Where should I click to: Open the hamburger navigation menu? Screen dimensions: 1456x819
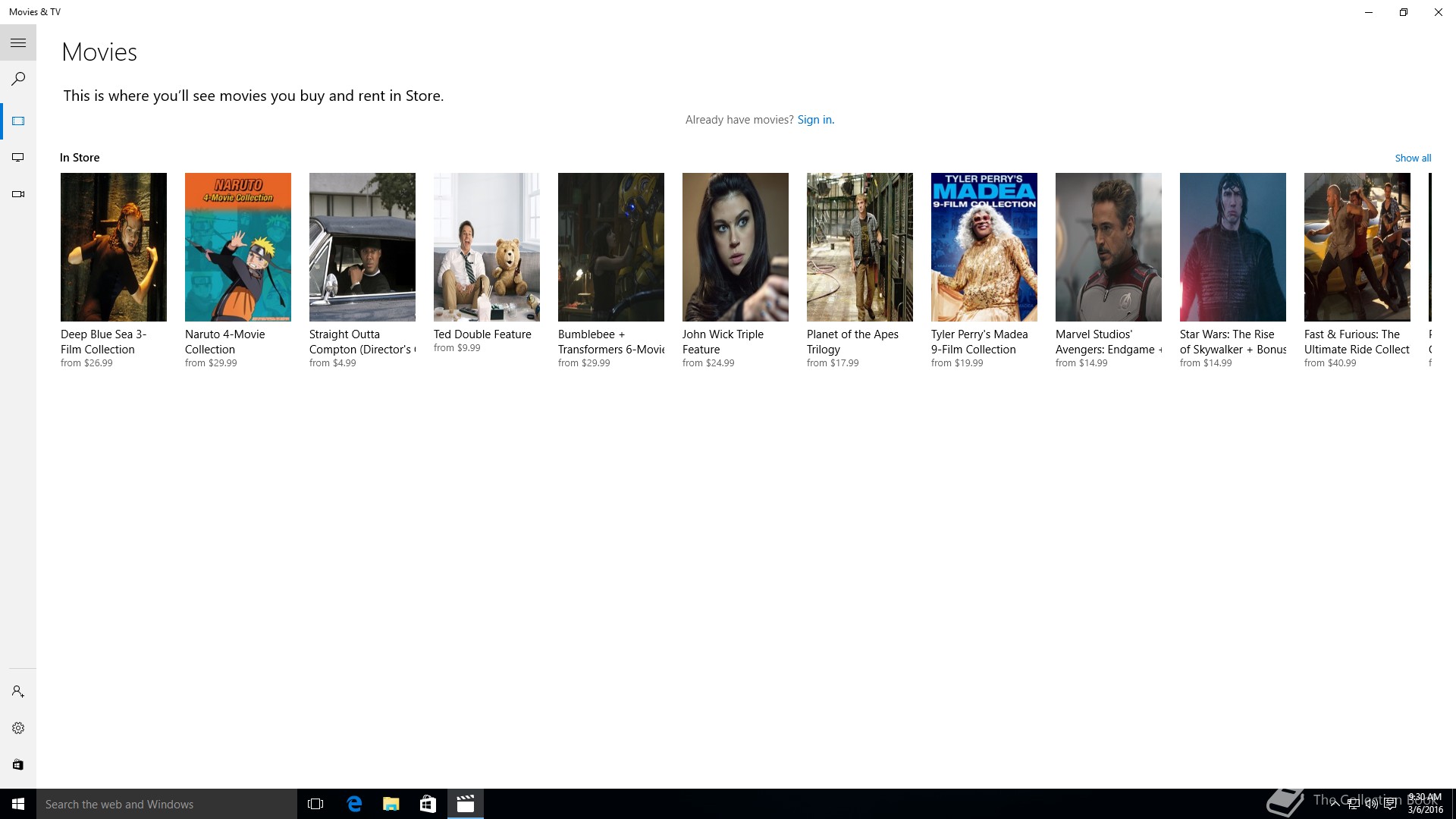[18, 43]
